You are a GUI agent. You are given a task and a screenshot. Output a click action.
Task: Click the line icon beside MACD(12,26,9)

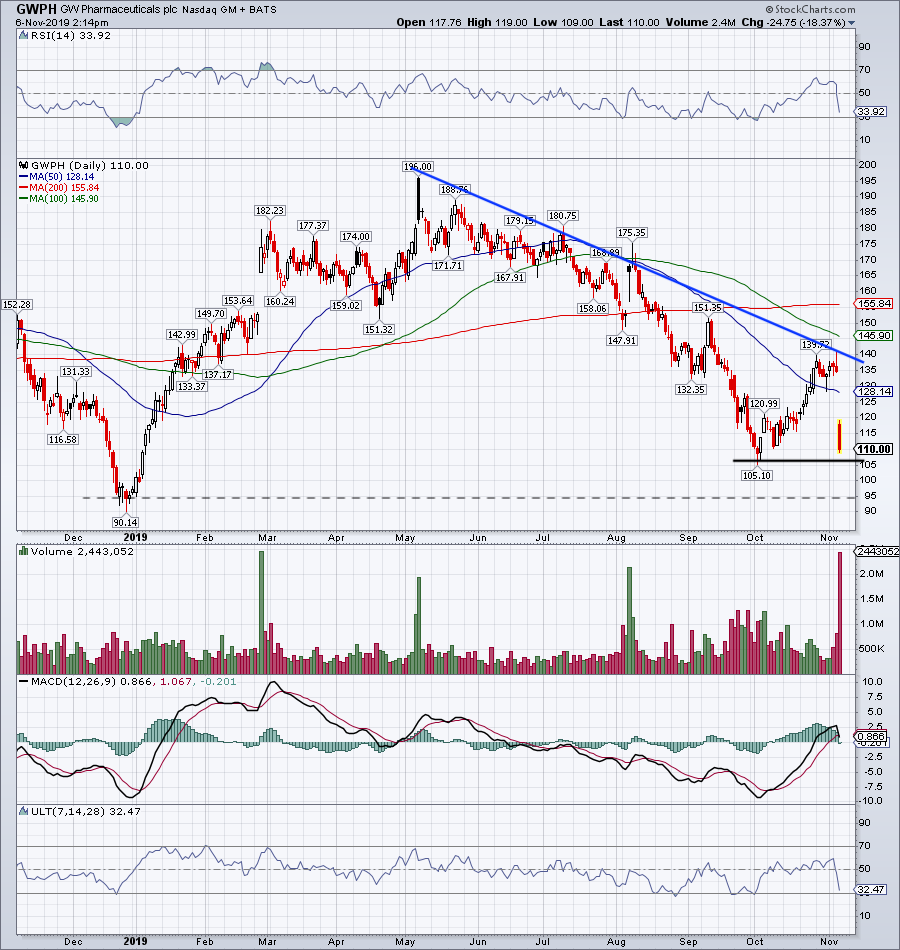(x=24, y=682)
